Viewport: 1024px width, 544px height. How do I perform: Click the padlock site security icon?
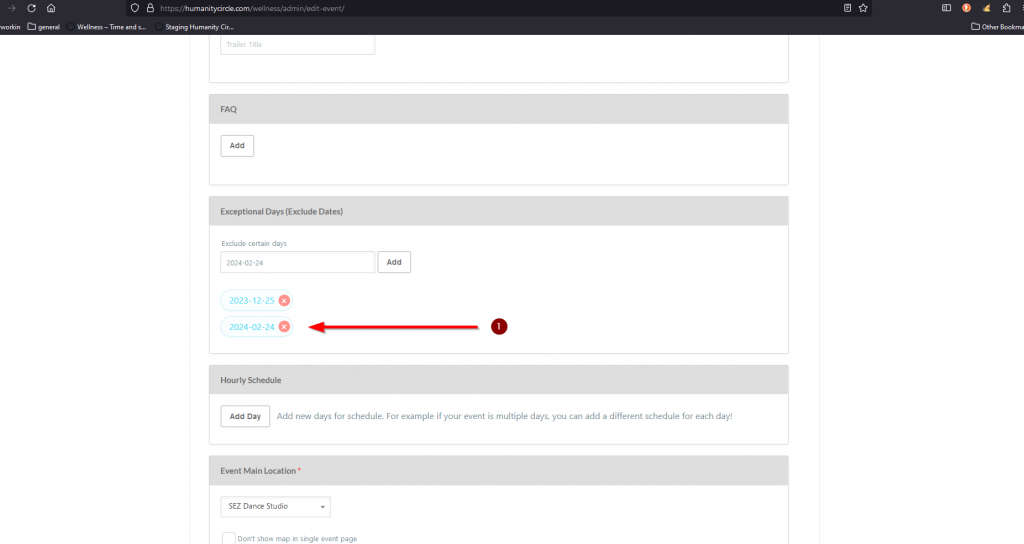(148, 8)
